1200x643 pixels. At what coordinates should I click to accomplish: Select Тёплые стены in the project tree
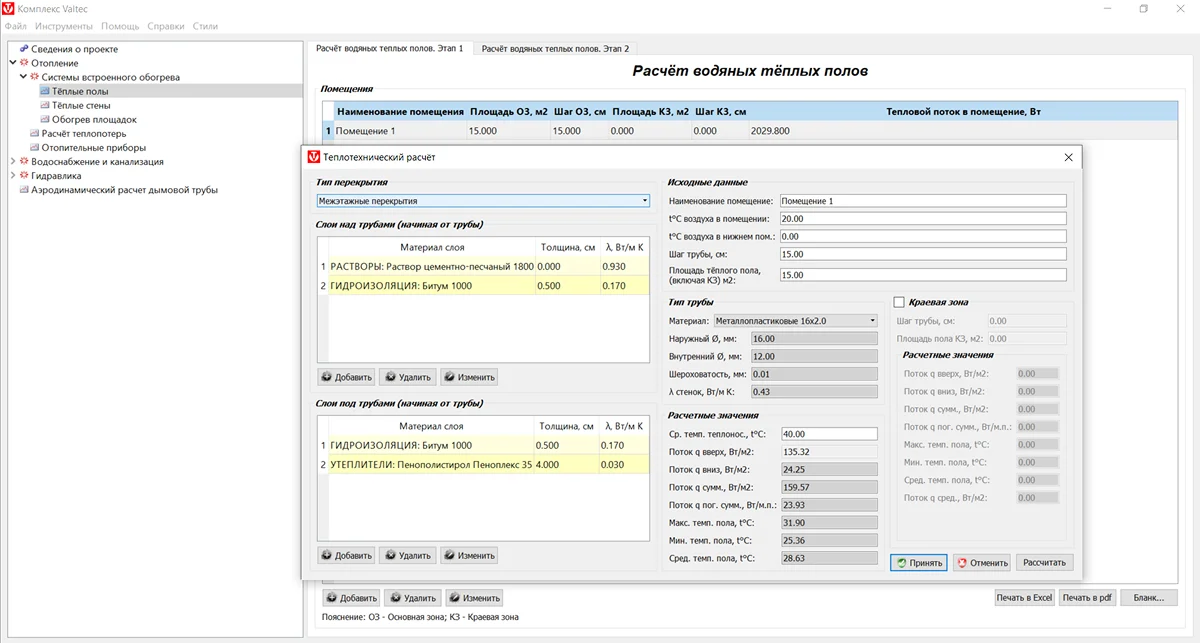coord(80,105)
